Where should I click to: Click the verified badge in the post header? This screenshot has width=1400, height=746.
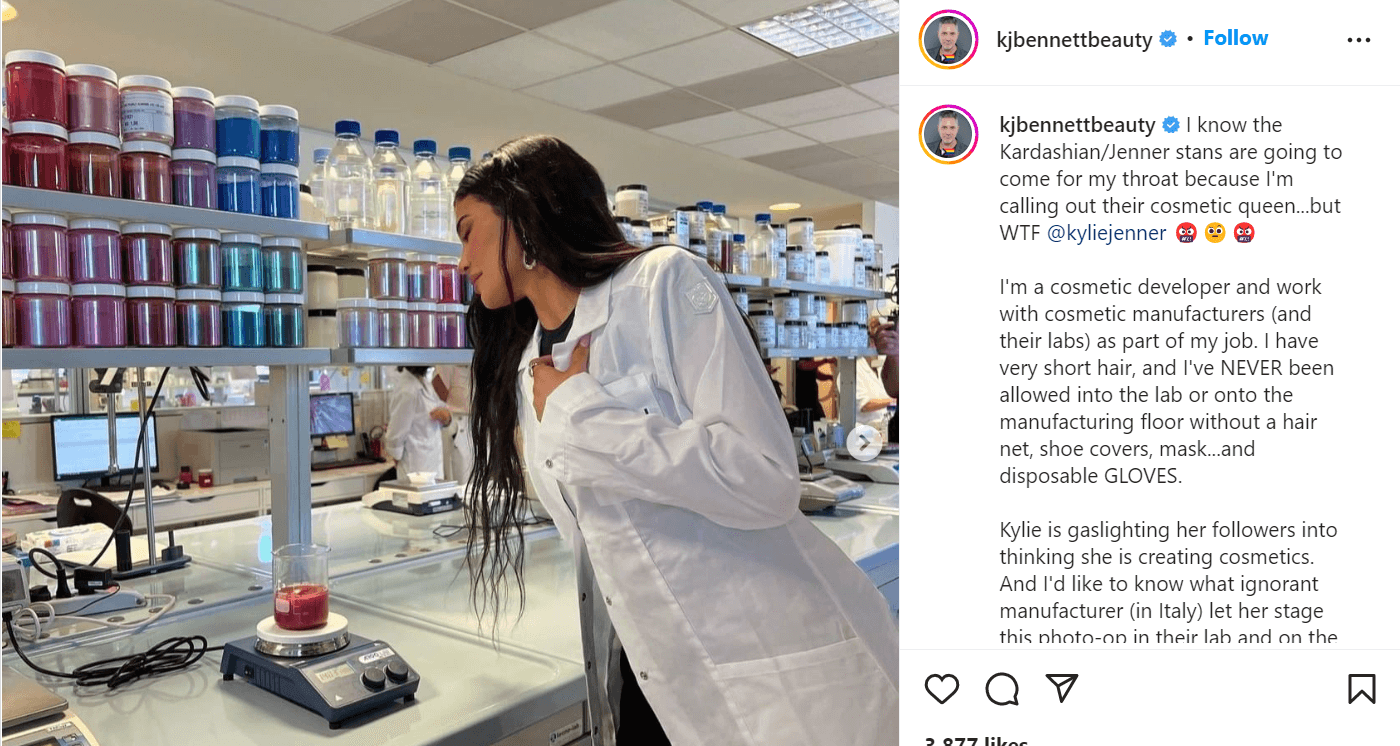tap(1167, 40)
